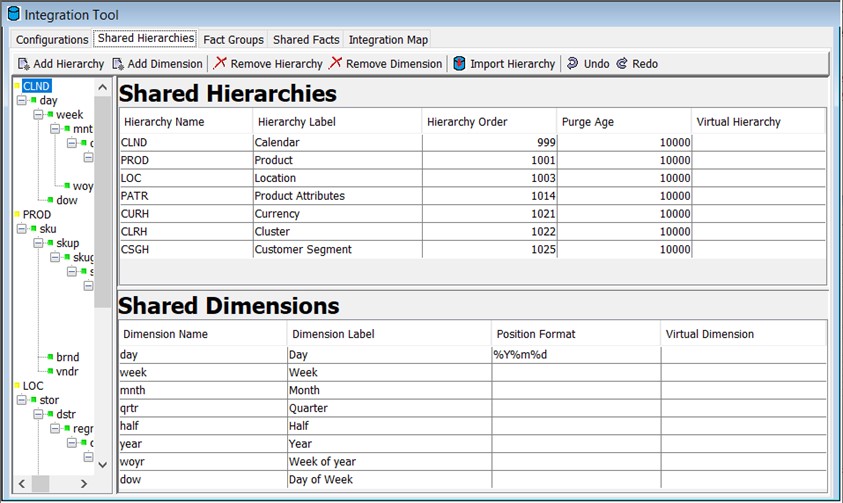
Task: Click the Integration Tool title bar icon
Action: [x=13, y=14]
